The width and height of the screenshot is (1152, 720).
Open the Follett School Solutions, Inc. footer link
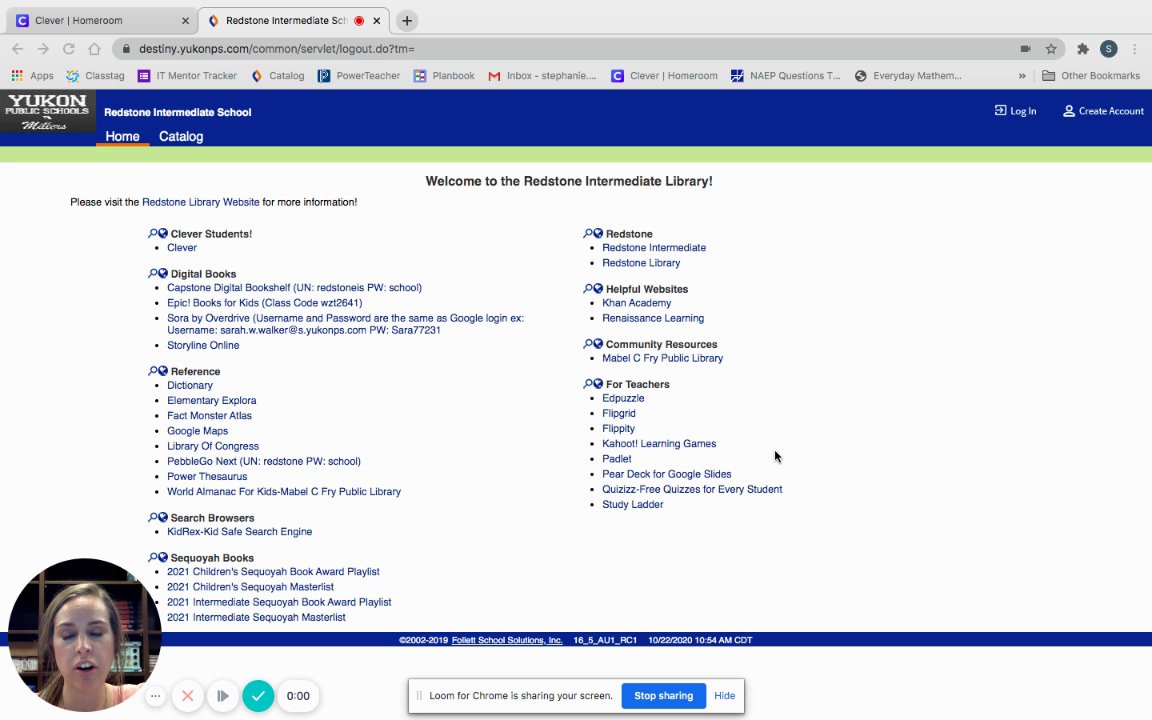(507, 640)
